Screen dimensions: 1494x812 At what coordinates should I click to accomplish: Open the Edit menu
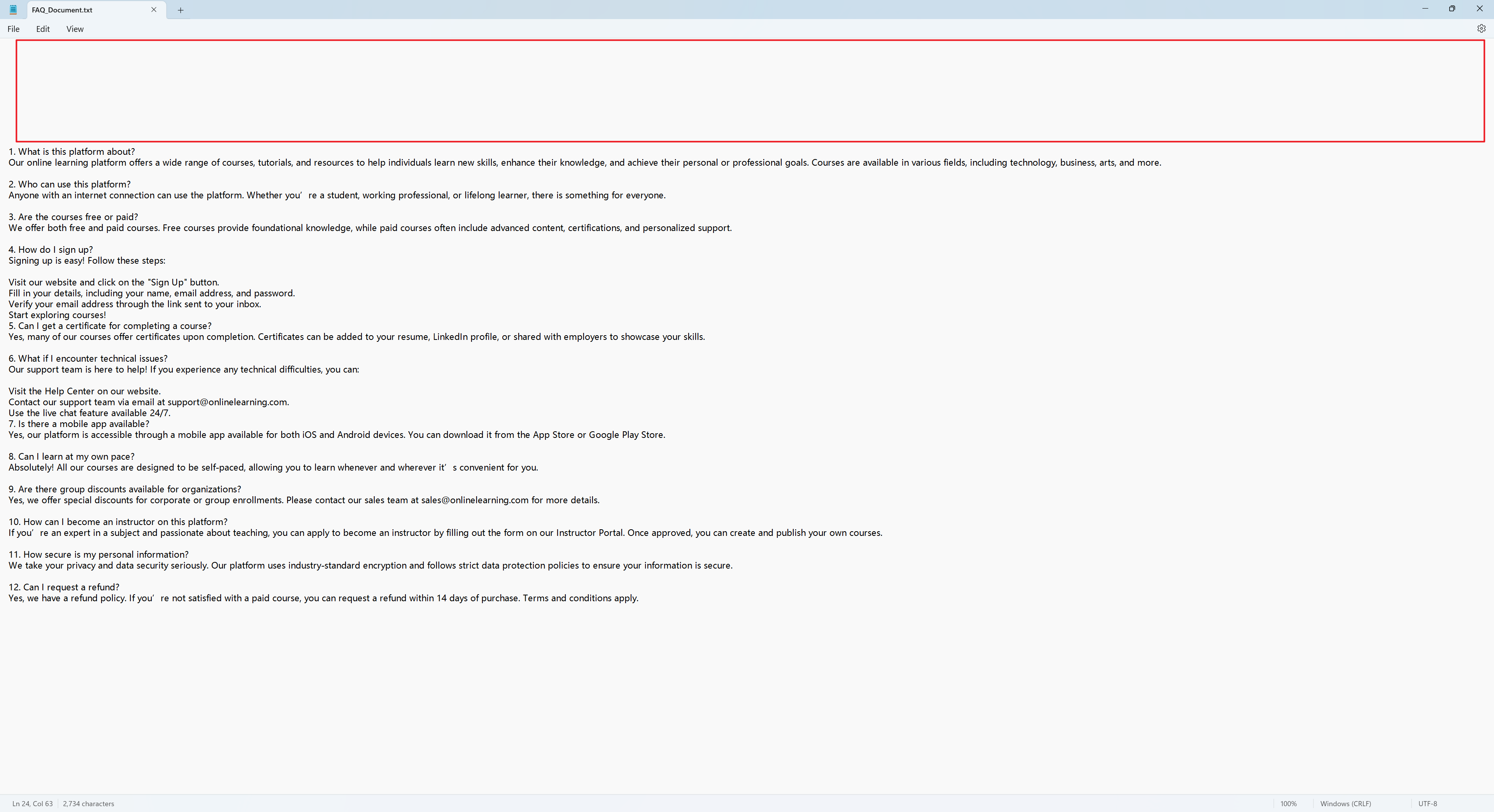[x=43, y=29]
